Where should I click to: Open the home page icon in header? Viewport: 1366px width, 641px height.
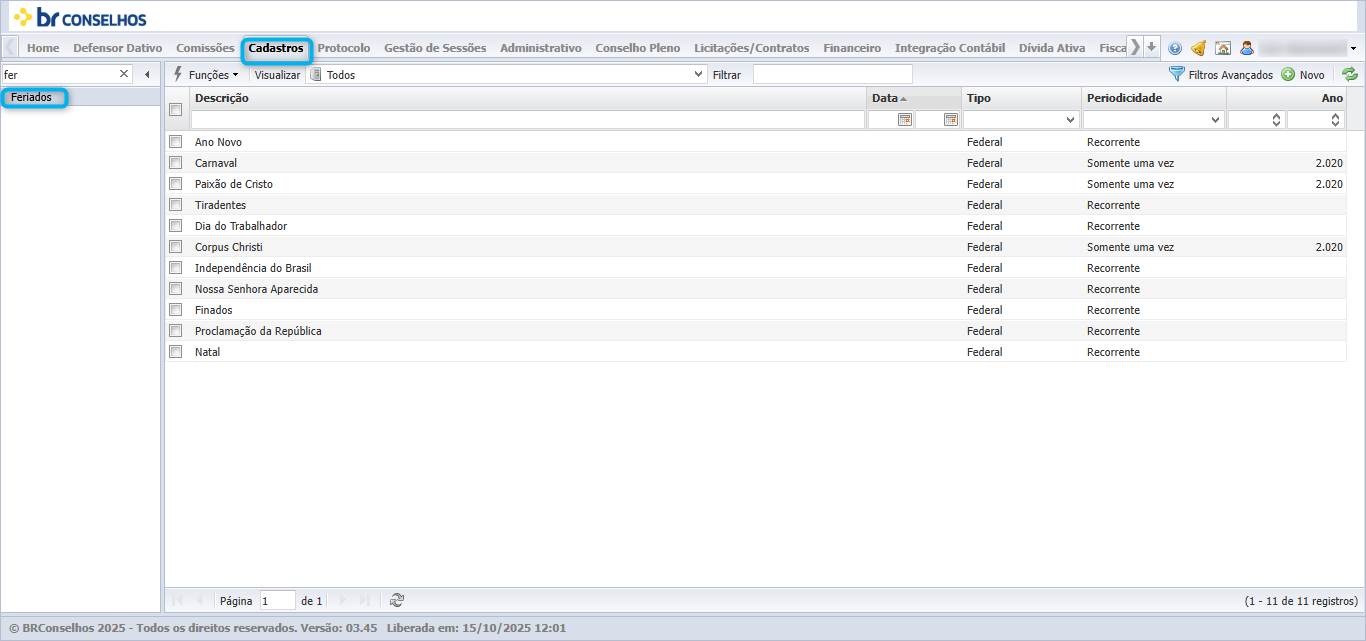pyautogui.click(x=1222, y=48)
